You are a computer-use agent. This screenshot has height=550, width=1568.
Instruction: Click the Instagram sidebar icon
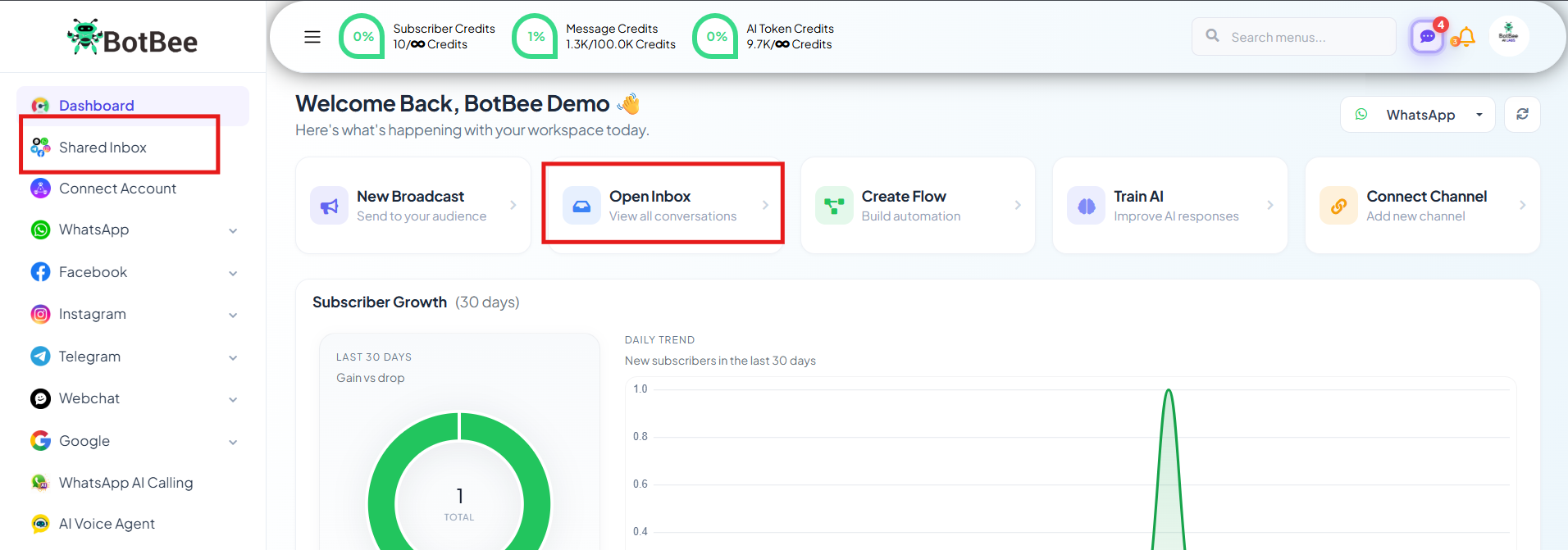(40, 314)
